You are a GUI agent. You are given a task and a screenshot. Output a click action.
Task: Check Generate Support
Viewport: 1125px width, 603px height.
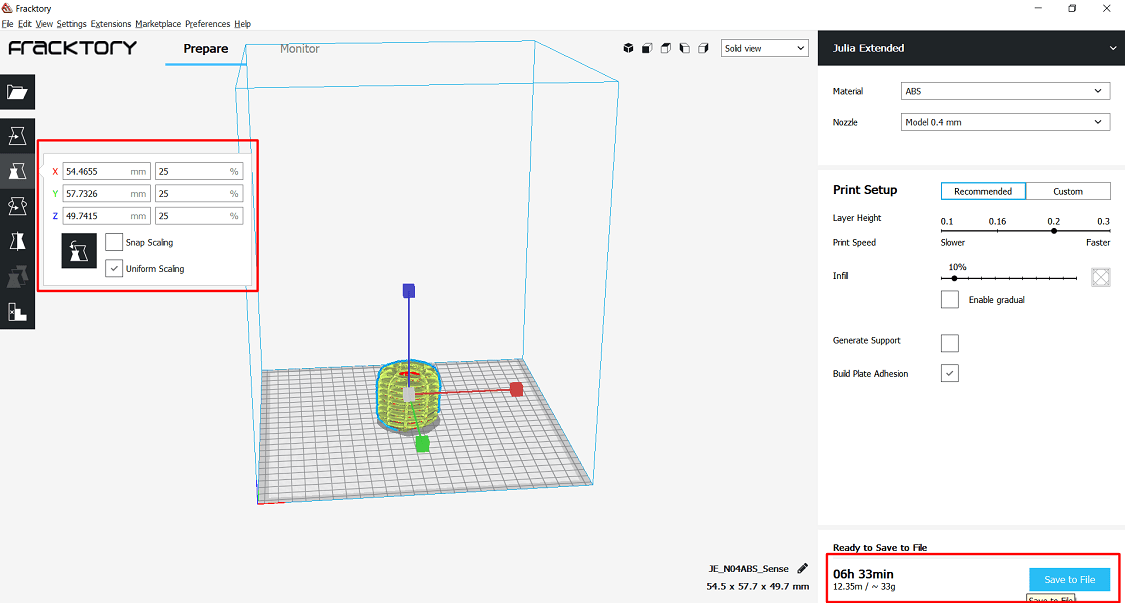(x=950, y=342)
